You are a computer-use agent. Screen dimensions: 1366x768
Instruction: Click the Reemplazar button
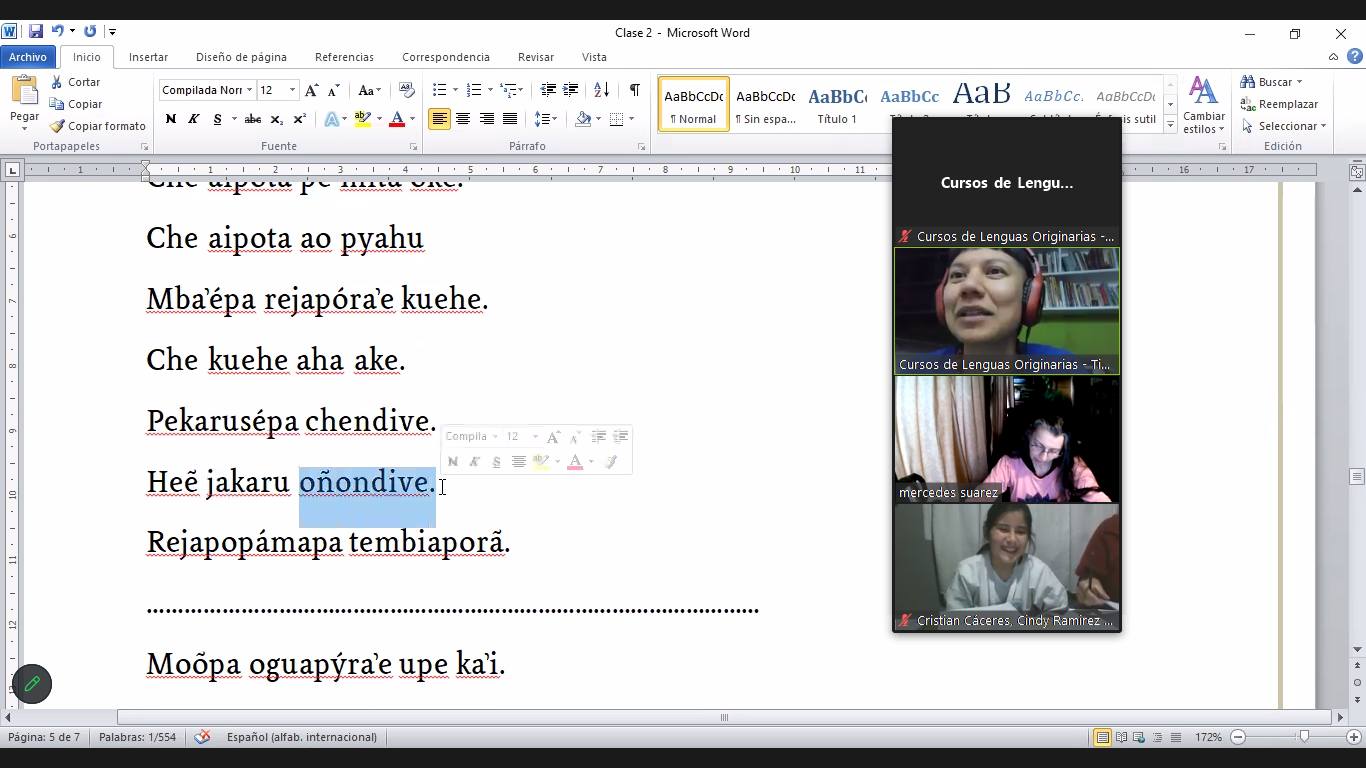[1279, 104]
